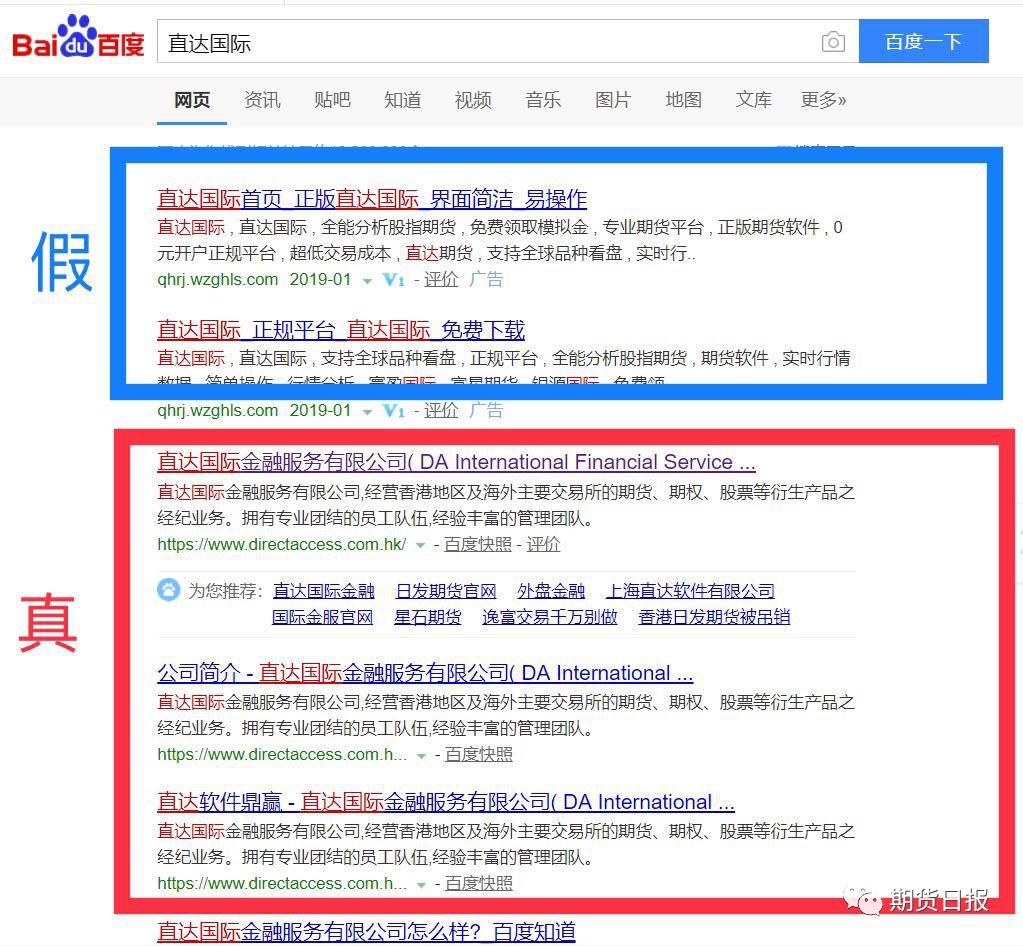Expand the 更多» tab options
This screenshot has width=1023, height=946.
click(x=823, y=100)
